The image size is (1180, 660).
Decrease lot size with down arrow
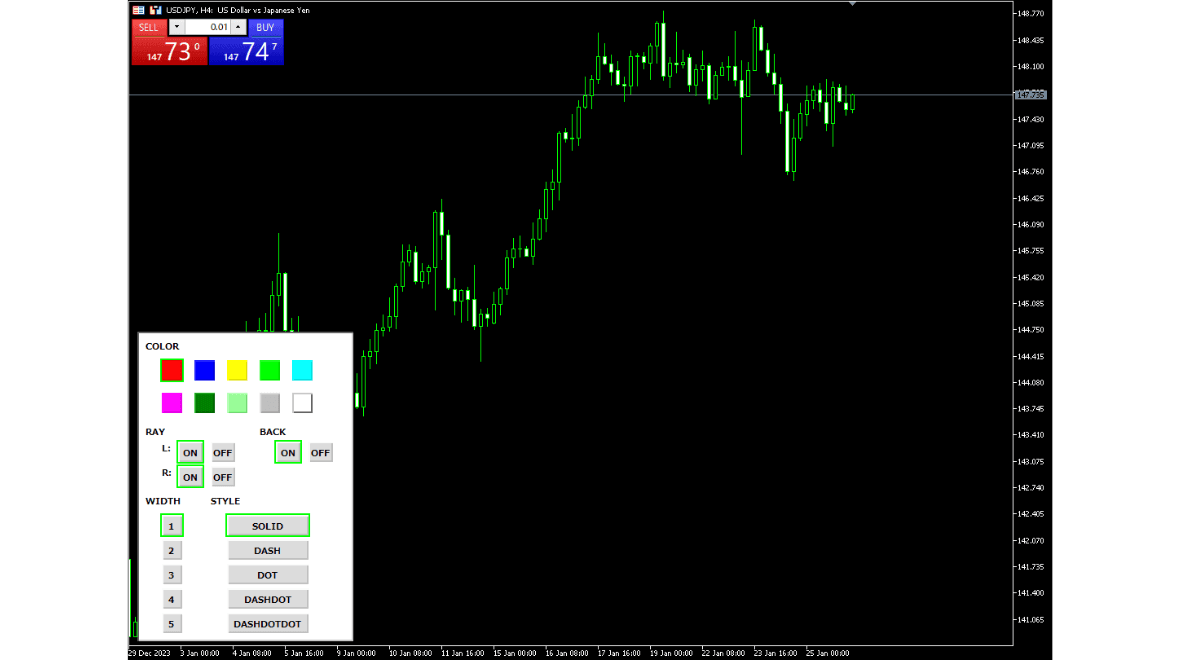(x=177, y=27)
